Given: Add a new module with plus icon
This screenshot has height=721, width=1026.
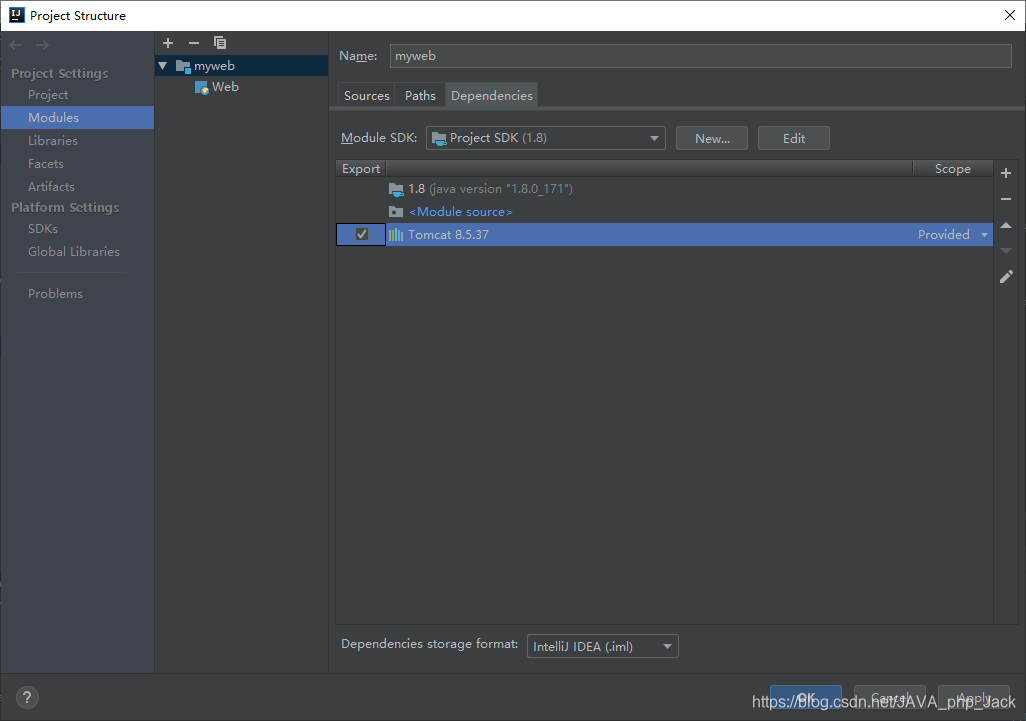Looking at the screenshot, I should tap(168, 43).
